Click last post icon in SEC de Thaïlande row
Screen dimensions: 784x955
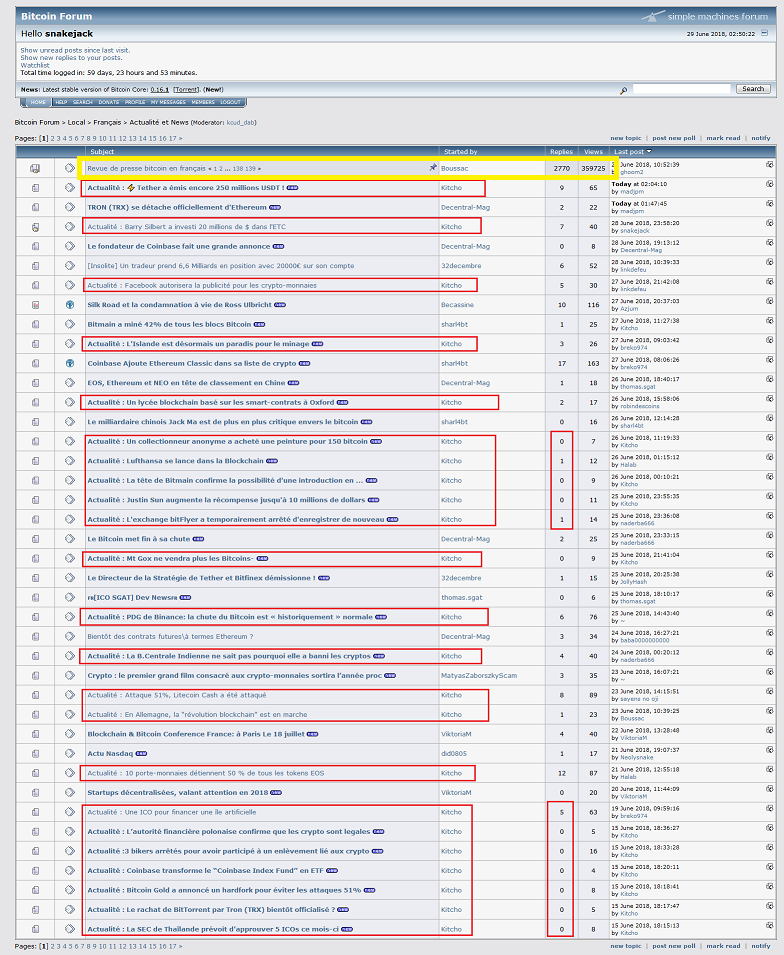click(770, 925)
